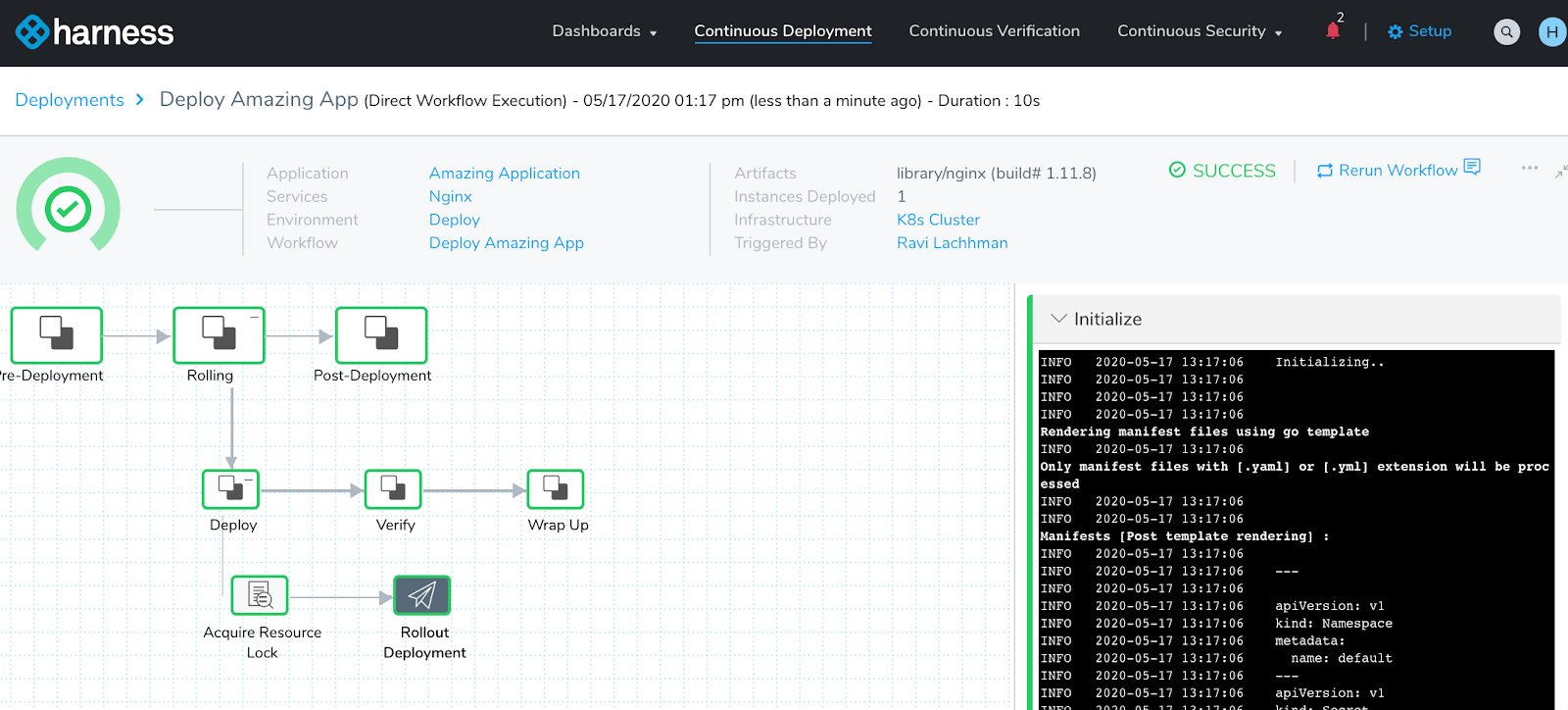This screenshot has width=1568, height=710.
Task: Open the Dashboards dropdown menu
Action: pyautogui.click(x=605, y=31)
